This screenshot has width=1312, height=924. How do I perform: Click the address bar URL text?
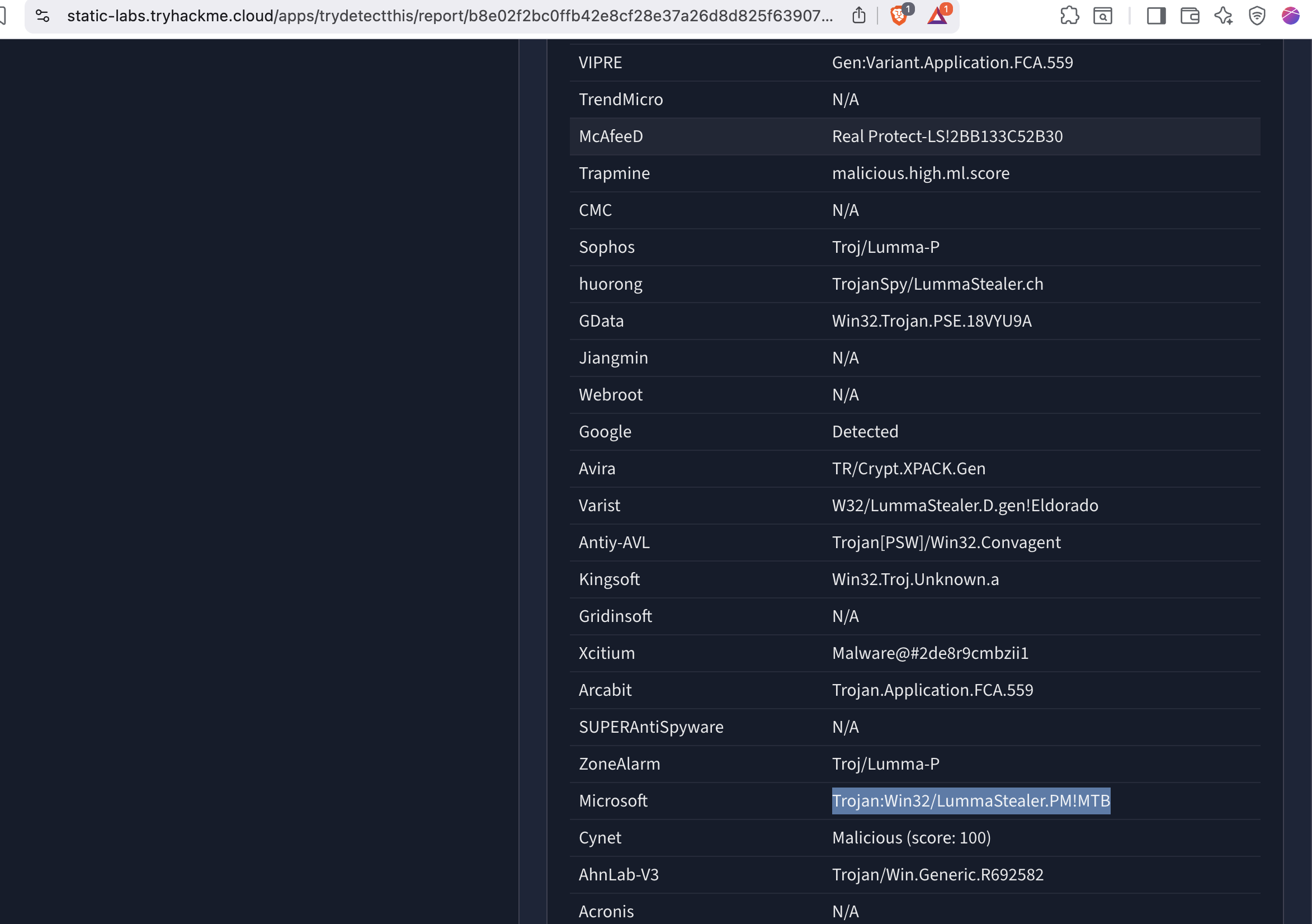click(x=450, y=16)
